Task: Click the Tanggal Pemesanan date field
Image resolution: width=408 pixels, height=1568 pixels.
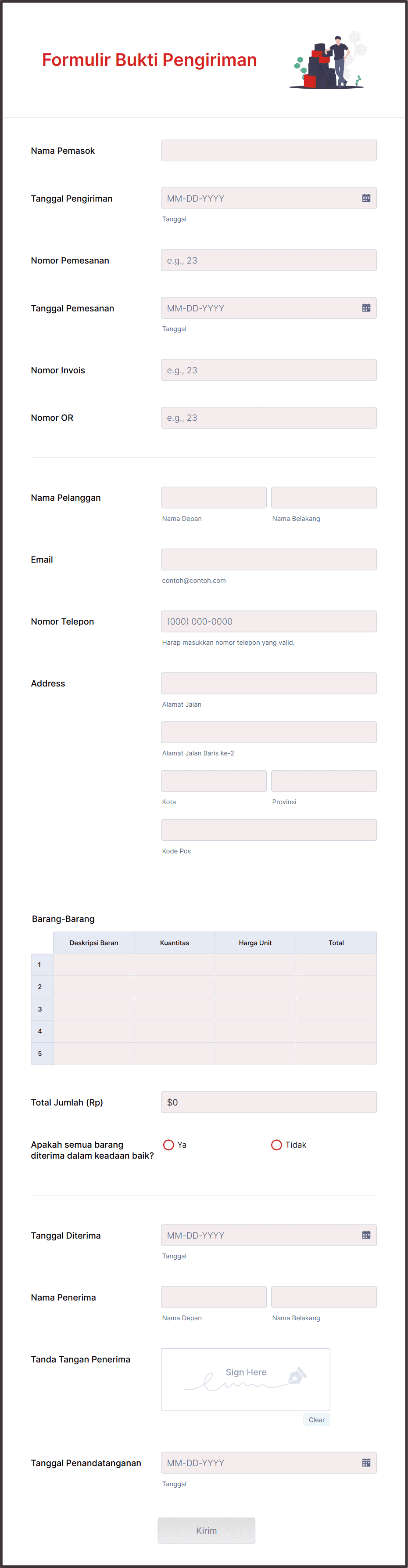Action: coord(269,308)
